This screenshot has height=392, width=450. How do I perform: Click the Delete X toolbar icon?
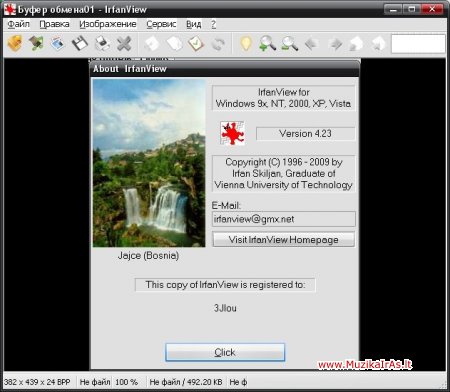(124, 43)
